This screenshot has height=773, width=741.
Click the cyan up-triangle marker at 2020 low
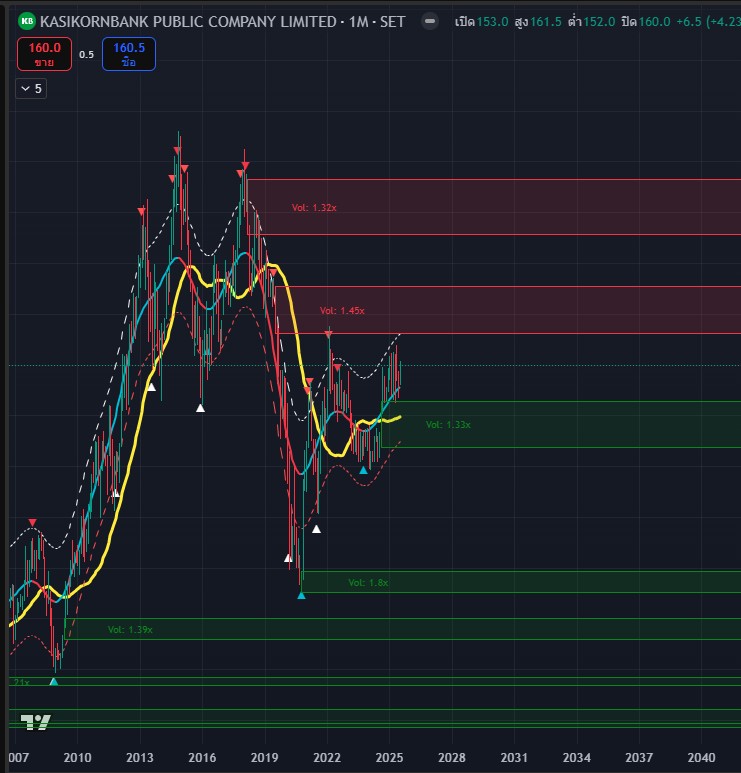point(301,596)
